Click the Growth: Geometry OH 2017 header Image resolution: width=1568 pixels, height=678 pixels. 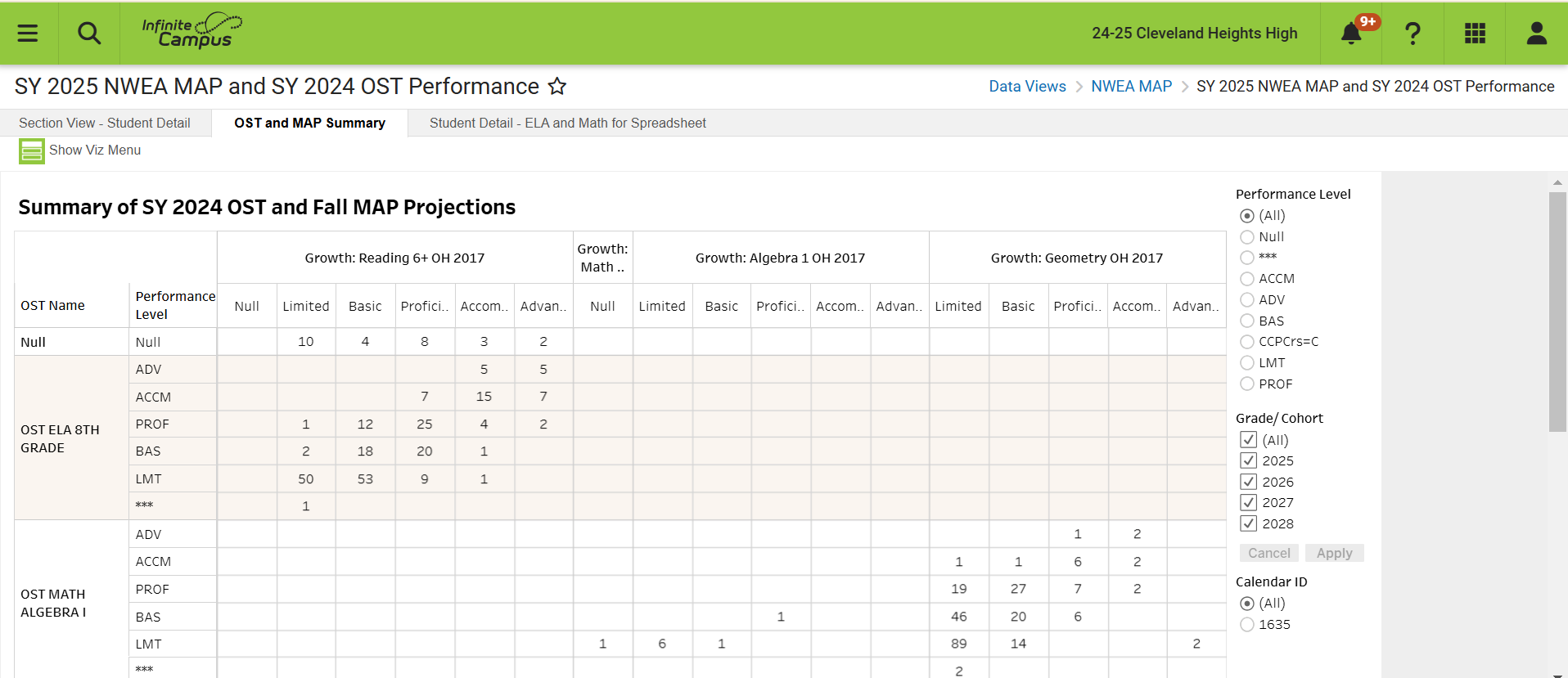[x=1076, y=258]
